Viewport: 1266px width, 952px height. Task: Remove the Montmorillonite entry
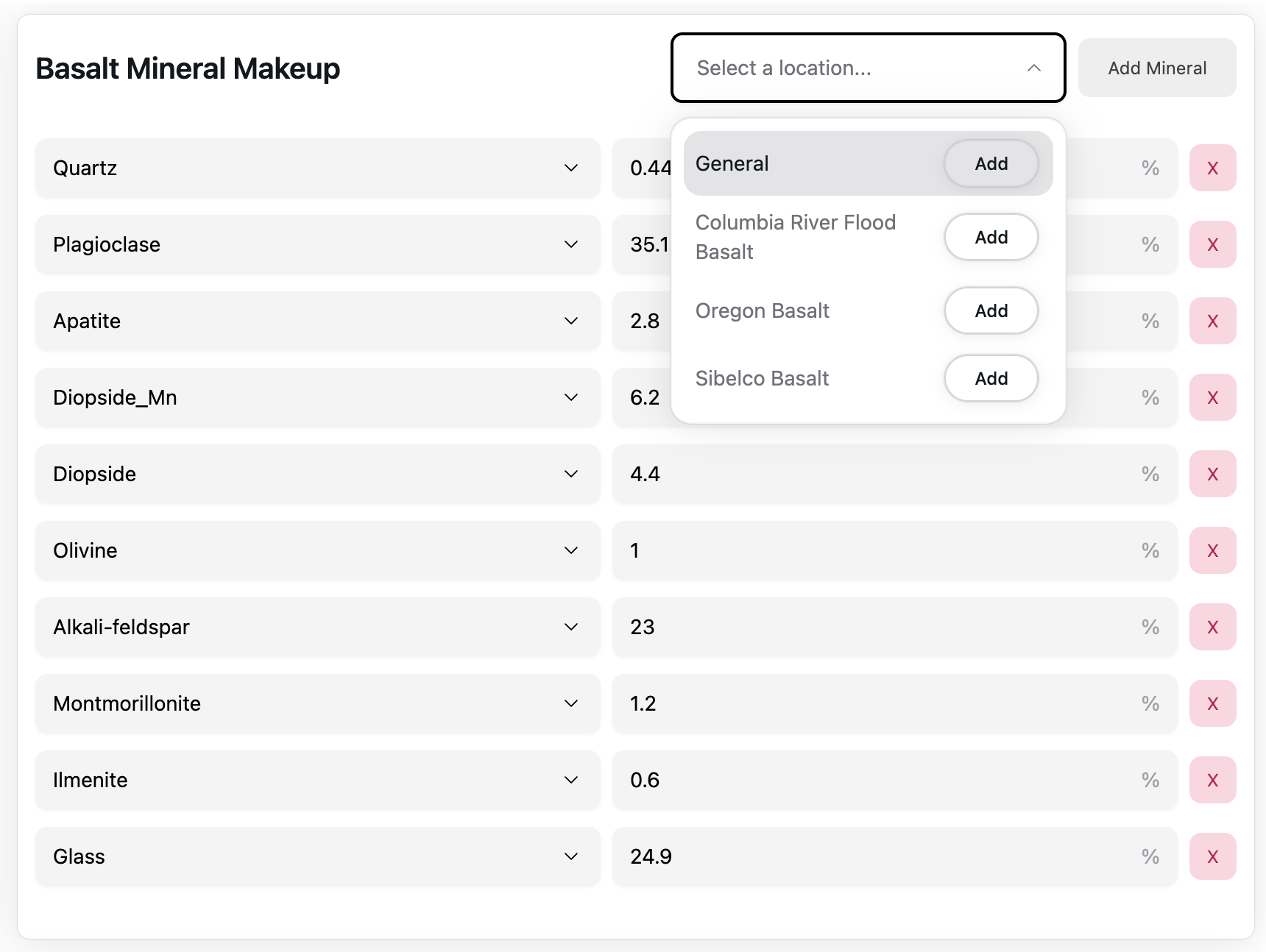point(1212,704)
